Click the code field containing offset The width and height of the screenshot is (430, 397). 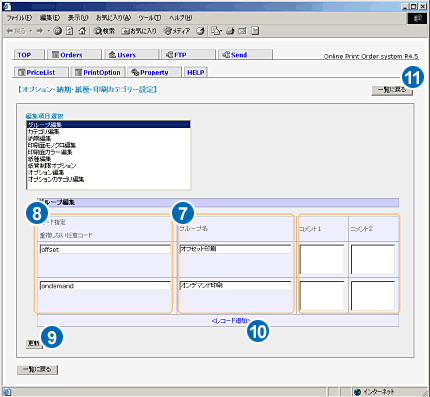click(105, 249)
